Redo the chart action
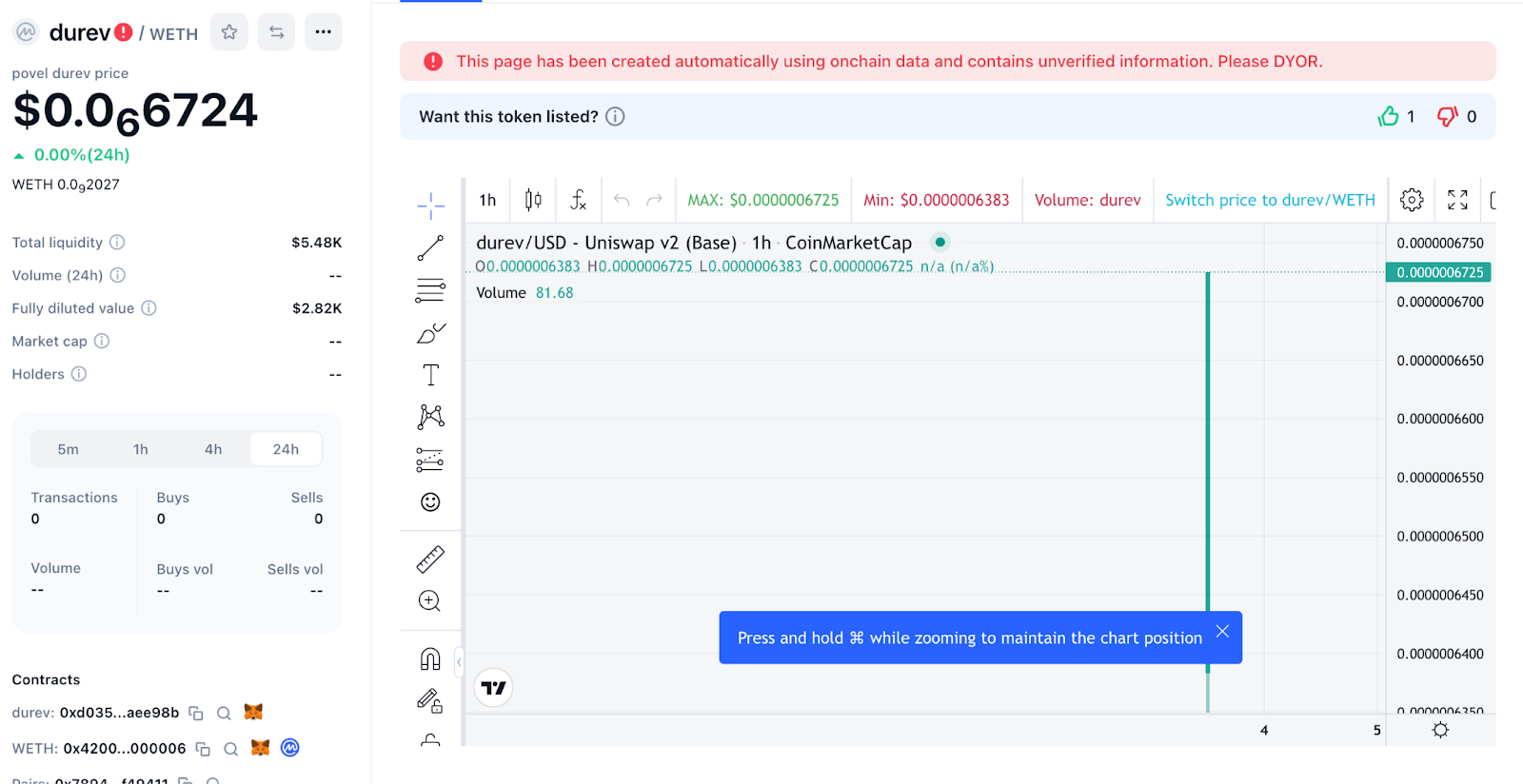Viewport: 1523px width, 784px height. pos(654,200)
